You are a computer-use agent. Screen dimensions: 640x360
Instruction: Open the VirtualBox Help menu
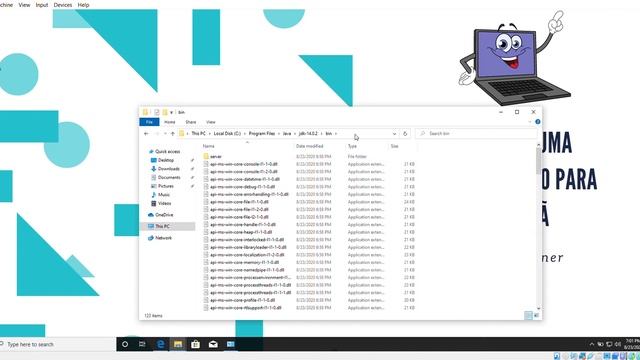pyautogui.click(x=83, y=5)
